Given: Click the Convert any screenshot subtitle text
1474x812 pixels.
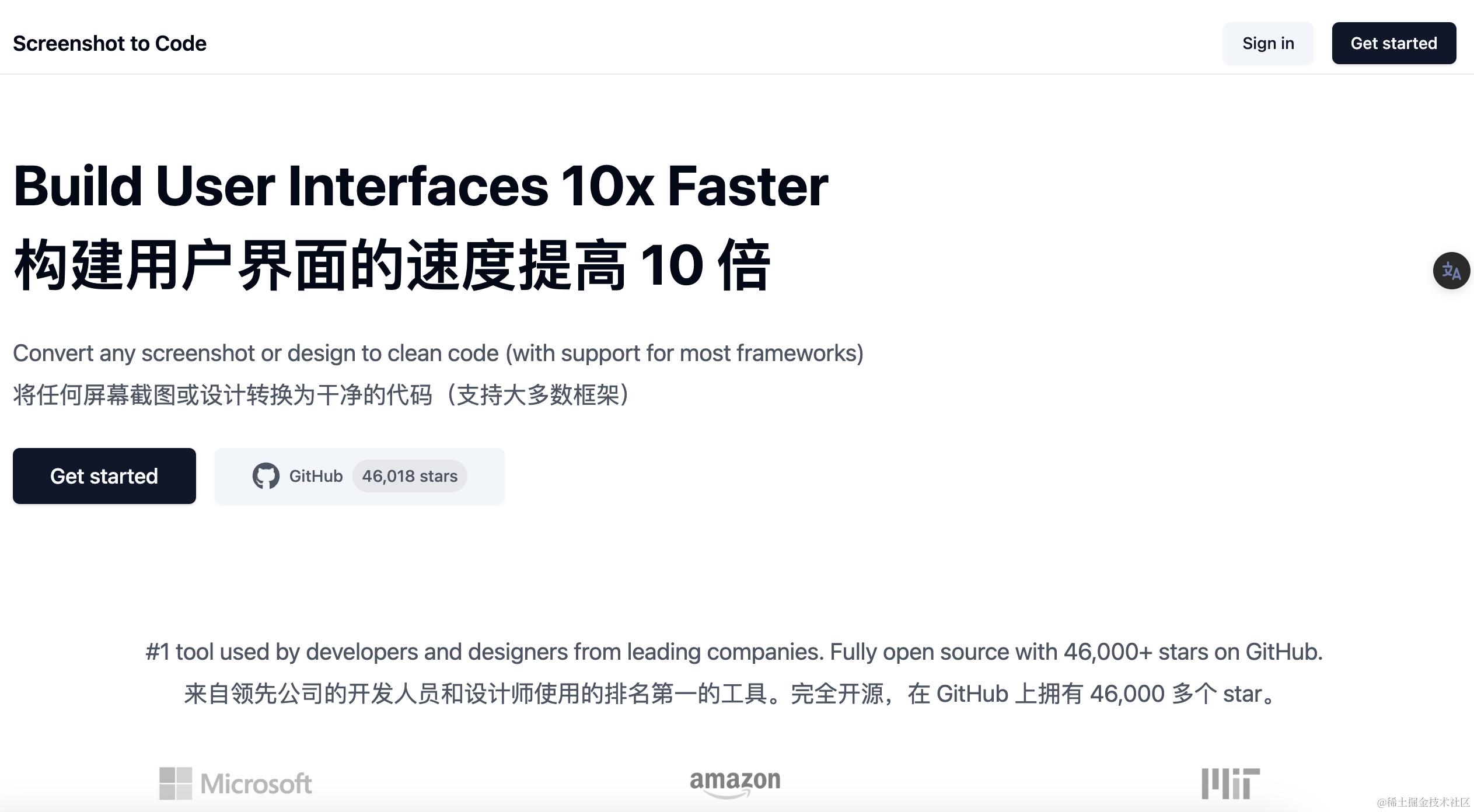Looking at the screenshot, I should click(x=438, y=353).
